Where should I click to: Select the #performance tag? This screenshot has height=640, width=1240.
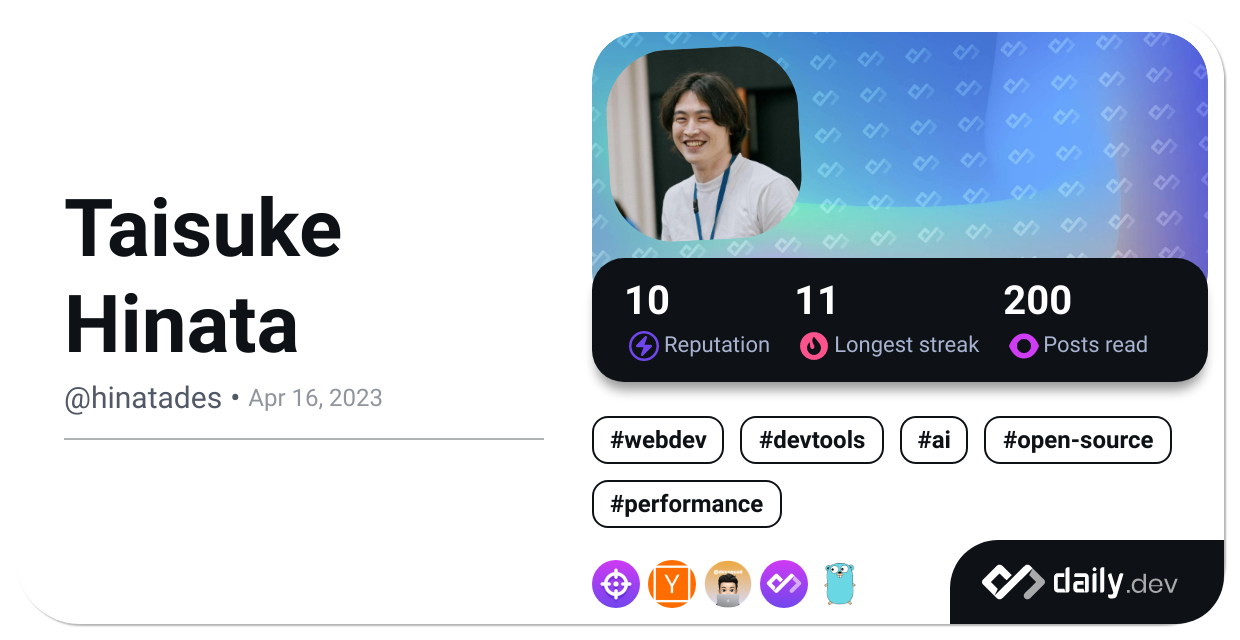point(686,504)
